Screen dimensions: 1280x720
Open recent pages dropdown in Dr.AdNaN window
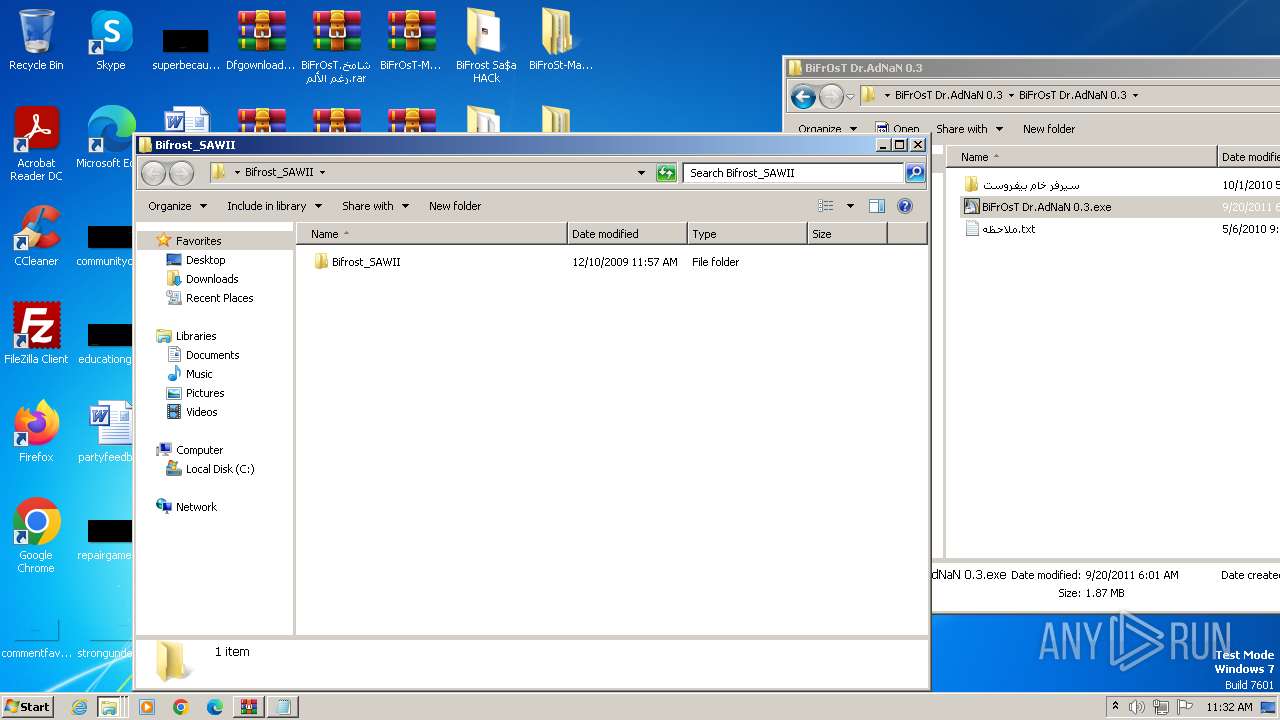[x=850, y=96]
